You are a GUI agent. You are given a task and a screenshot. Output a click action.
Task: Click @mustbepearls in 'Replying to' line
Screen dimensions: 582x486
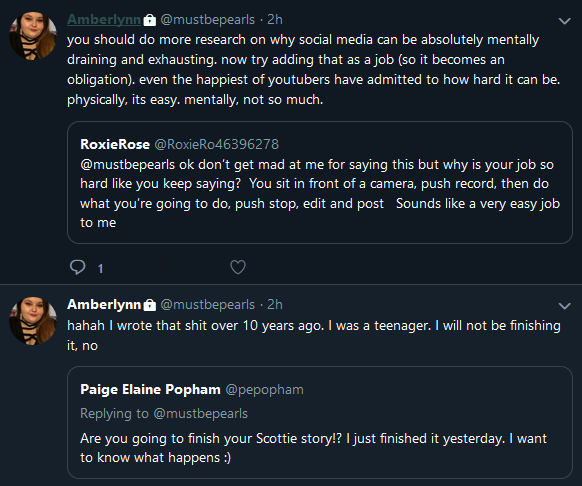point(200,414)
